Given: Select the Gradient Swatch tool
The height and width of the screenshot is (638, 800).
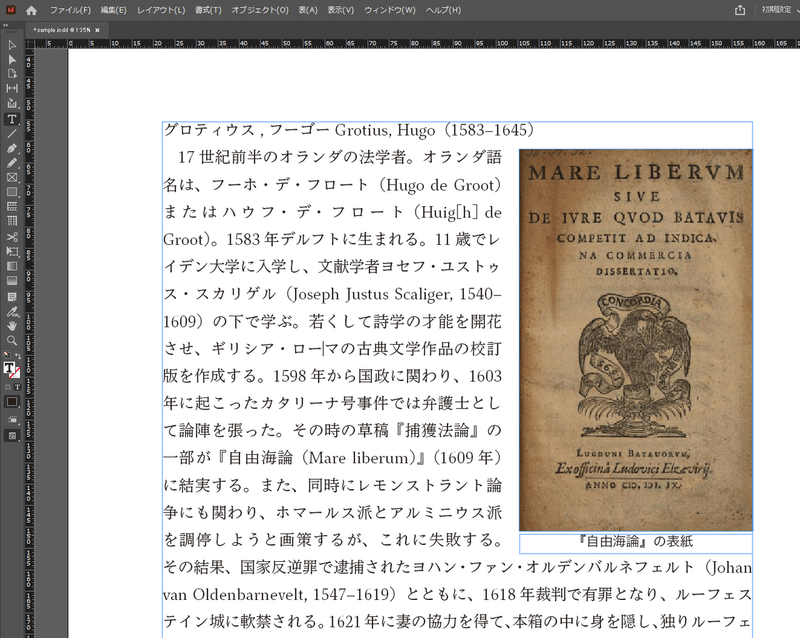Looking at the screenshot, I should (12, 266).
